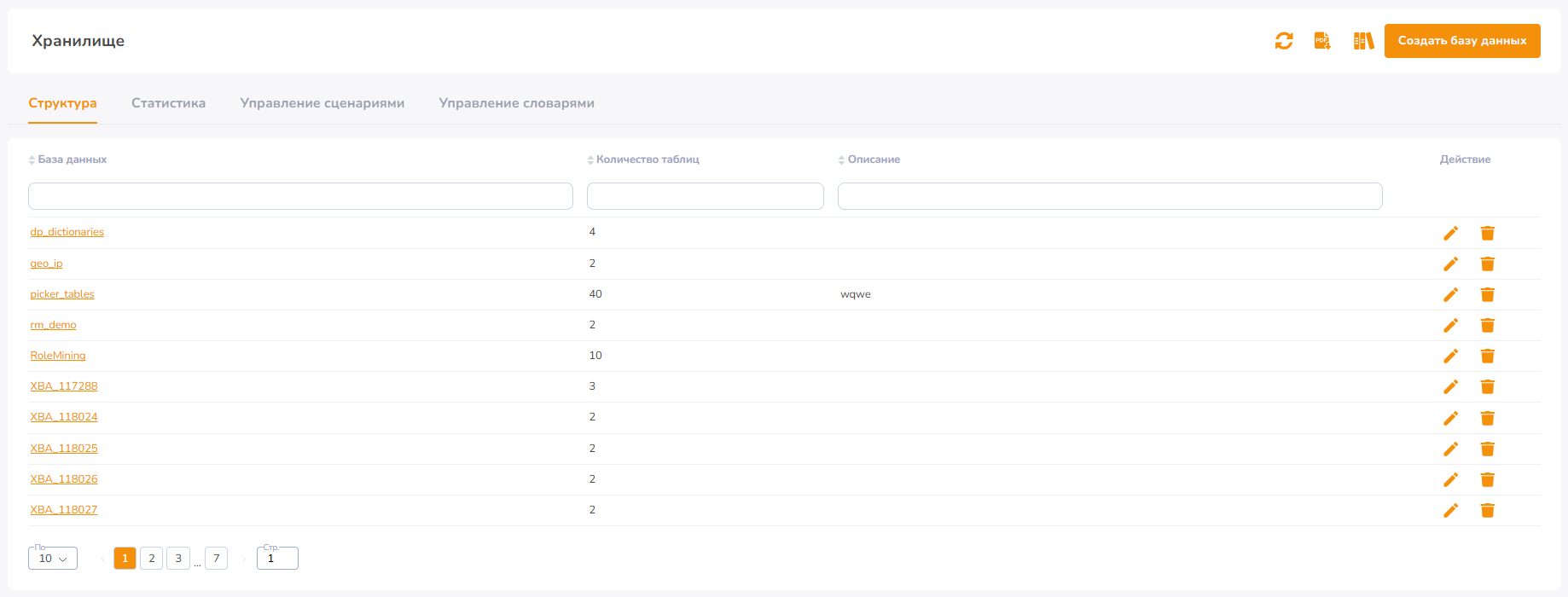Click the wqwe description cell
Viewport: 1568px width, 597px height.
(856, 294)
